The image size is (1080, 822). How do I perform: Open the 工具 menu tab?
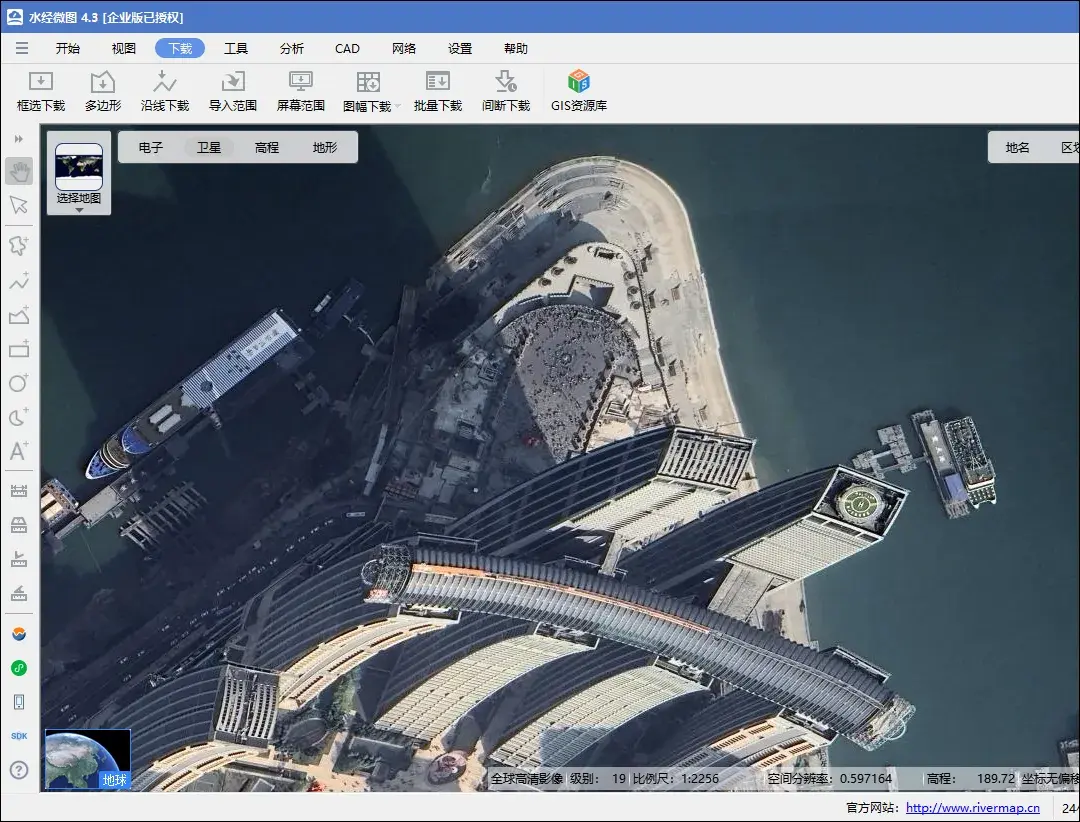click(x=236, y=48)
